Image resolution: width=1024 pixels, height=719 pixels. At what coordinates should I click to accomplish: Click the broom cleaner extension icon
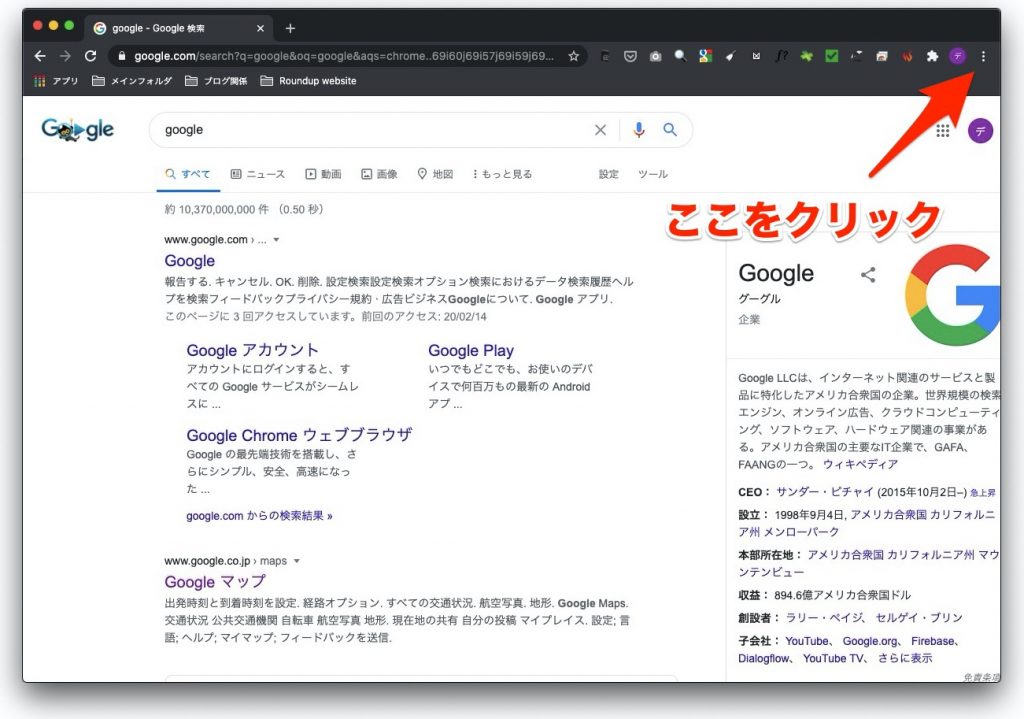(730, 57)
